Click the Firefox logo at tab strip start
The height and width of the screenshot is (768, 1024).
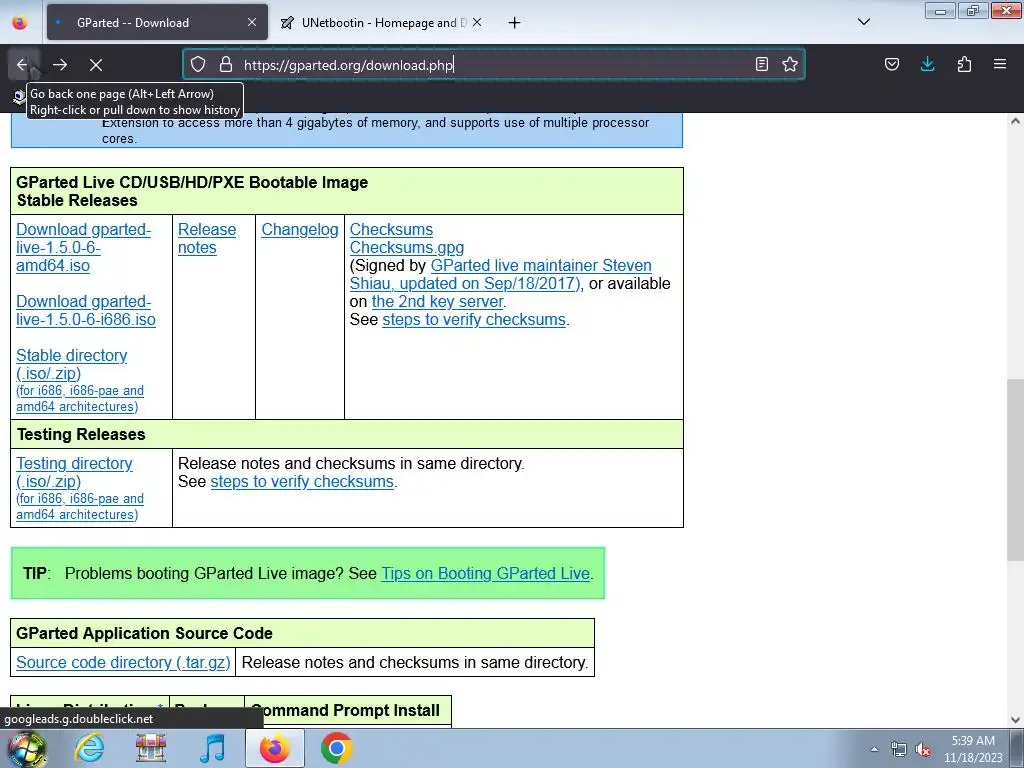point(20,22)
